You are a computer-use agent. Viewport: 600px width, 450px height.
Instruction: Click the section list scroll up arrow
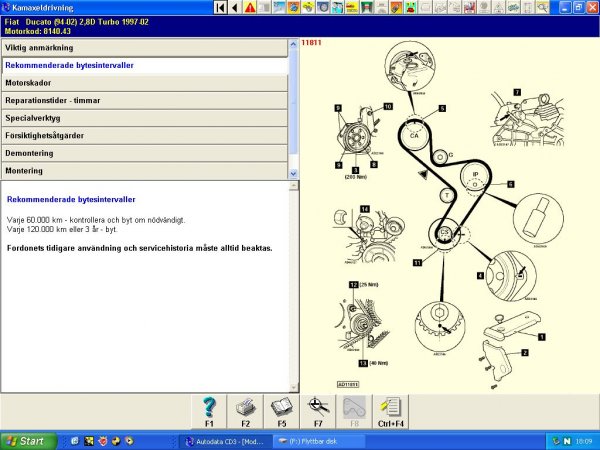coord(294,45)
